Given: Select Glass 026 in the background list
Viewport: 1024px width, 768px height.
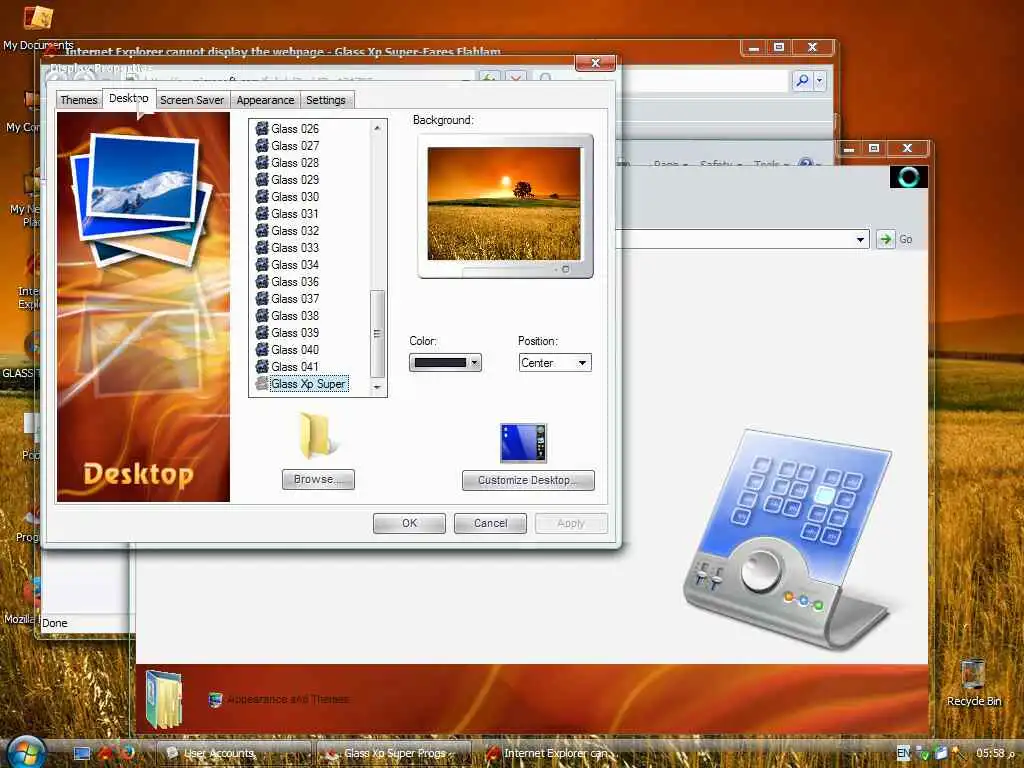Looking at the screenshot, I should pyautogui.click(x=295, y=129).
